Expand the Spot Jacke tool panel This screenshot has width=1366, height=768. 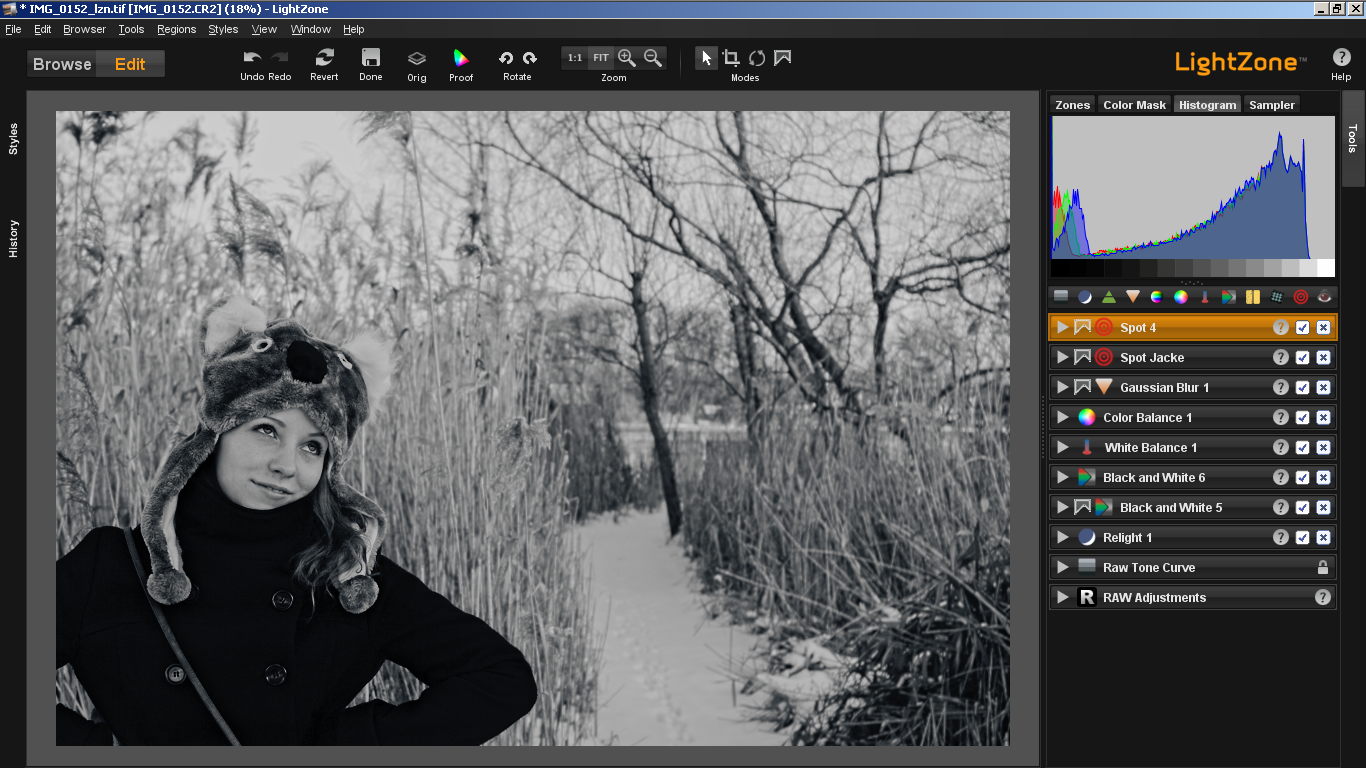click(x=1062, y=357)
